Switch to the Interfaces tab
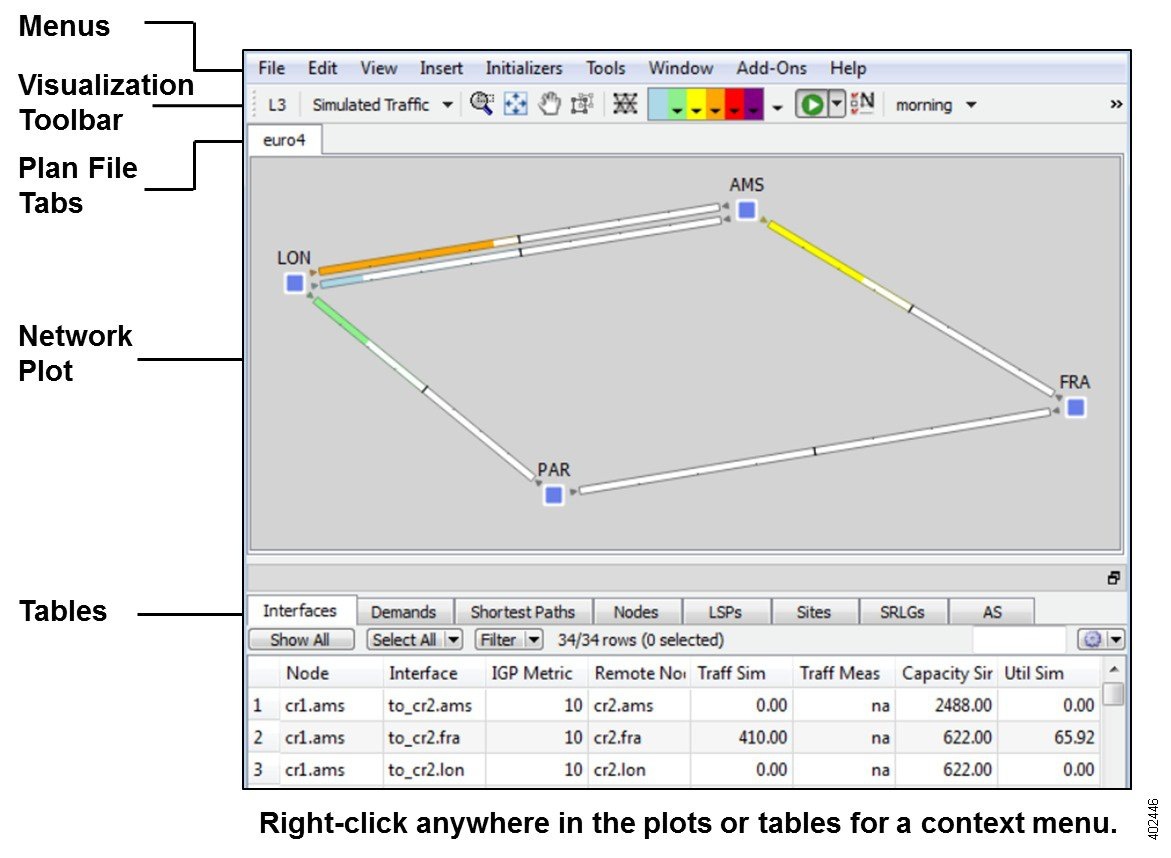Image resolution: width=1171 pixels, height=858 pixels. (x=300, y=611)
